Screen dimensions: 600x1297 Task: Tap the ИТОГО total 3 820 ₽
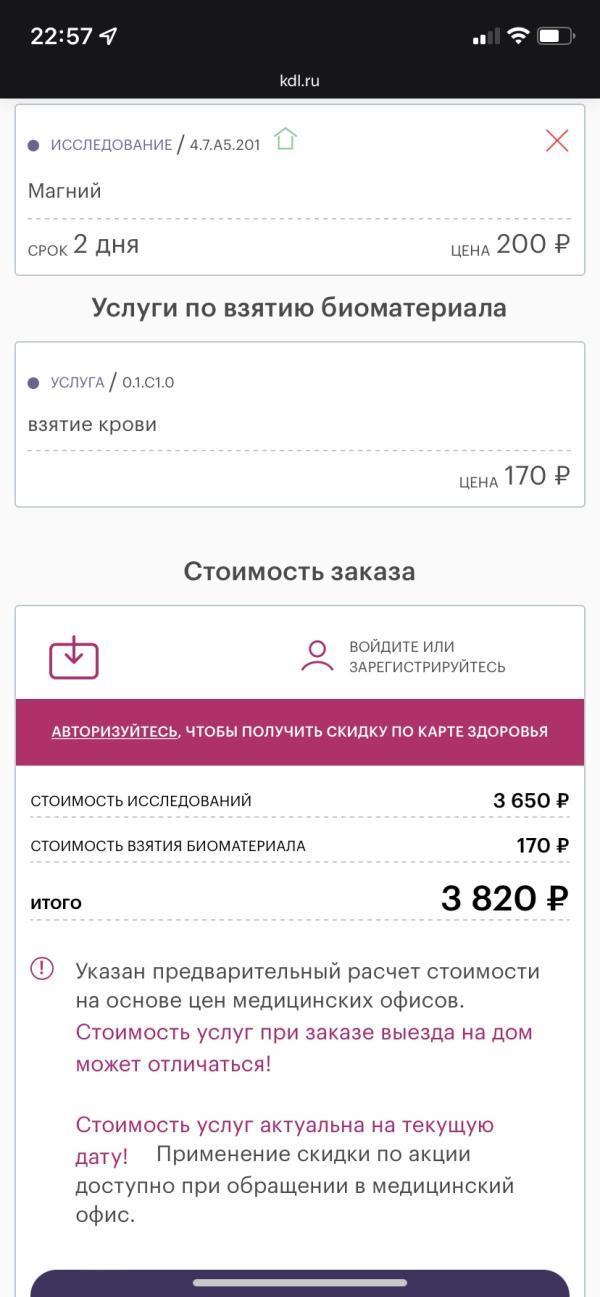click(x=504, y=899)
